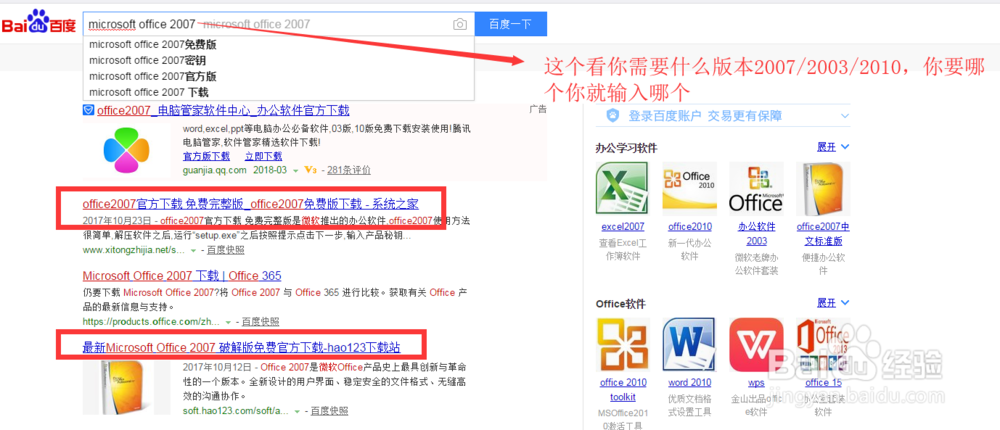
Task: Click the guanjia.qq.com URL text
Action: pos(214,170)
